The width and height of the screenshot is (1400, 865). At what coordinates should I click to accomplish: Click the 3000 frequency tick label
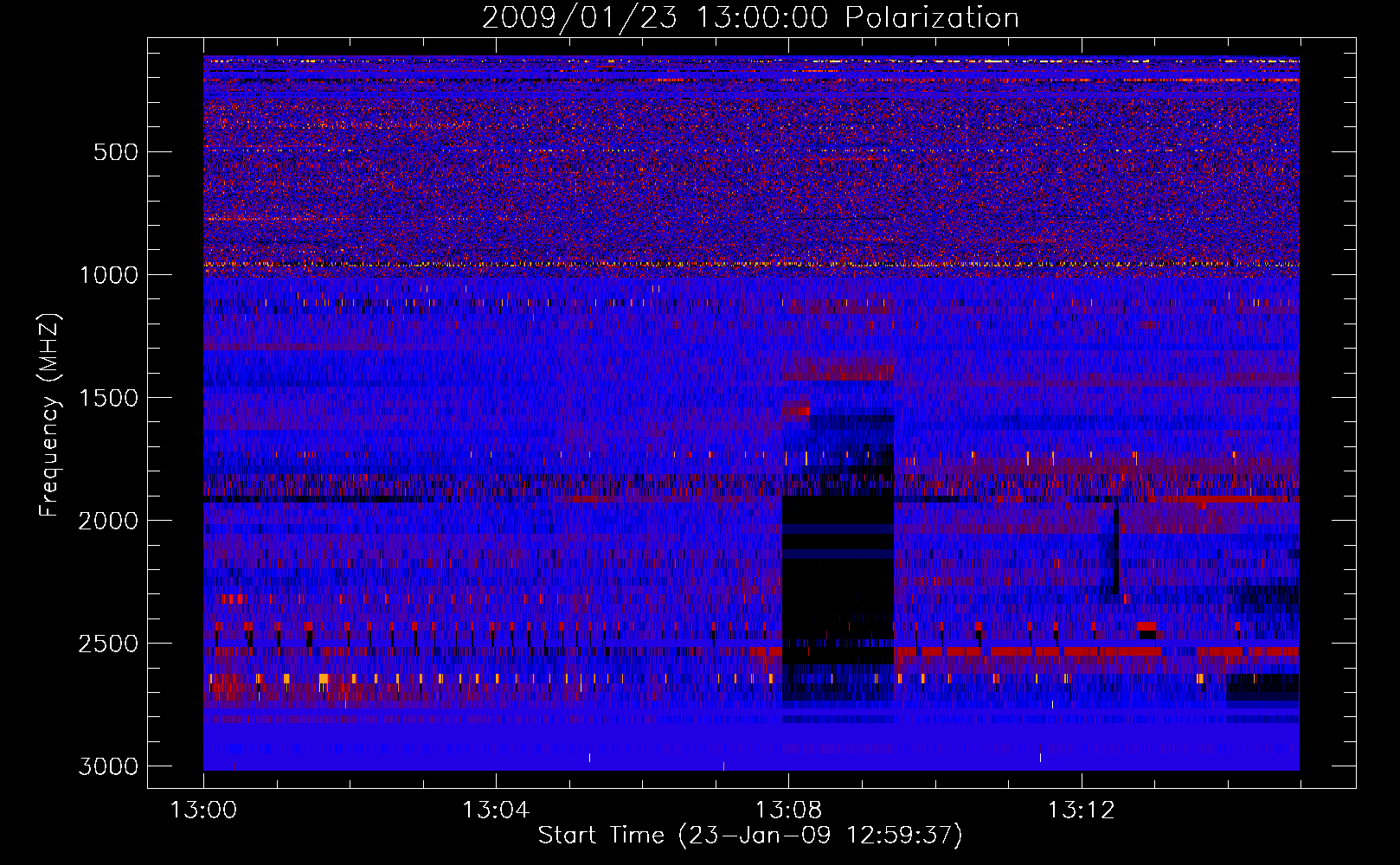coord(108,766)
